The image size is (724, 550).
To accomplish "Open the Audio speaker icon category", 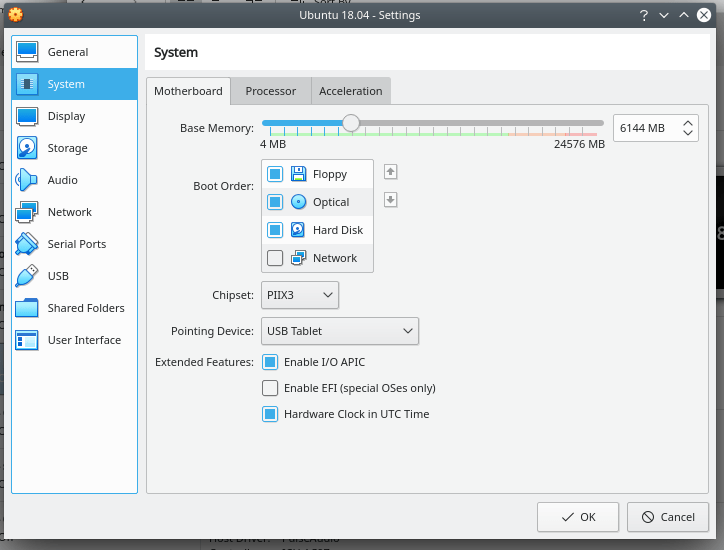I will (x=27, y=180).
